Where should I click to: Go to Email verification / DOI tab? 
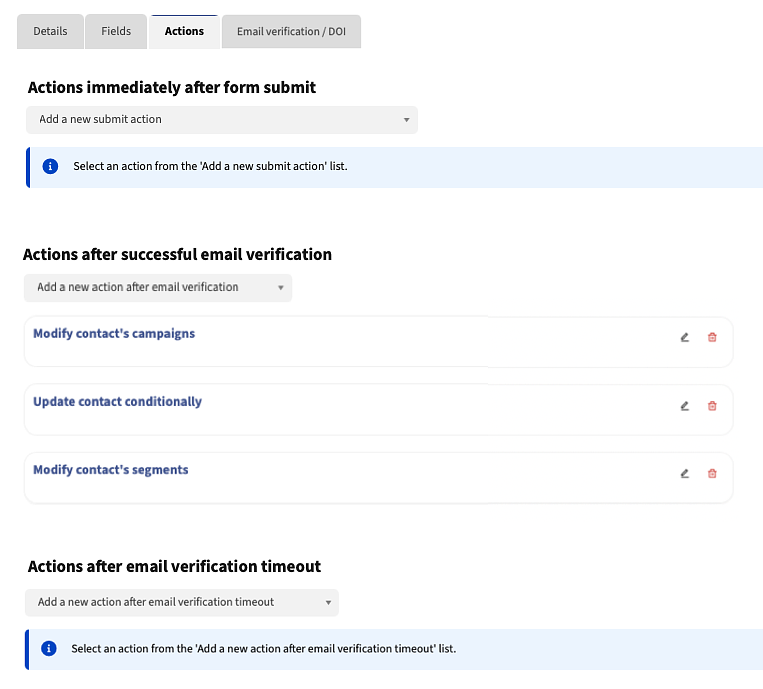[x=291, y=32]
